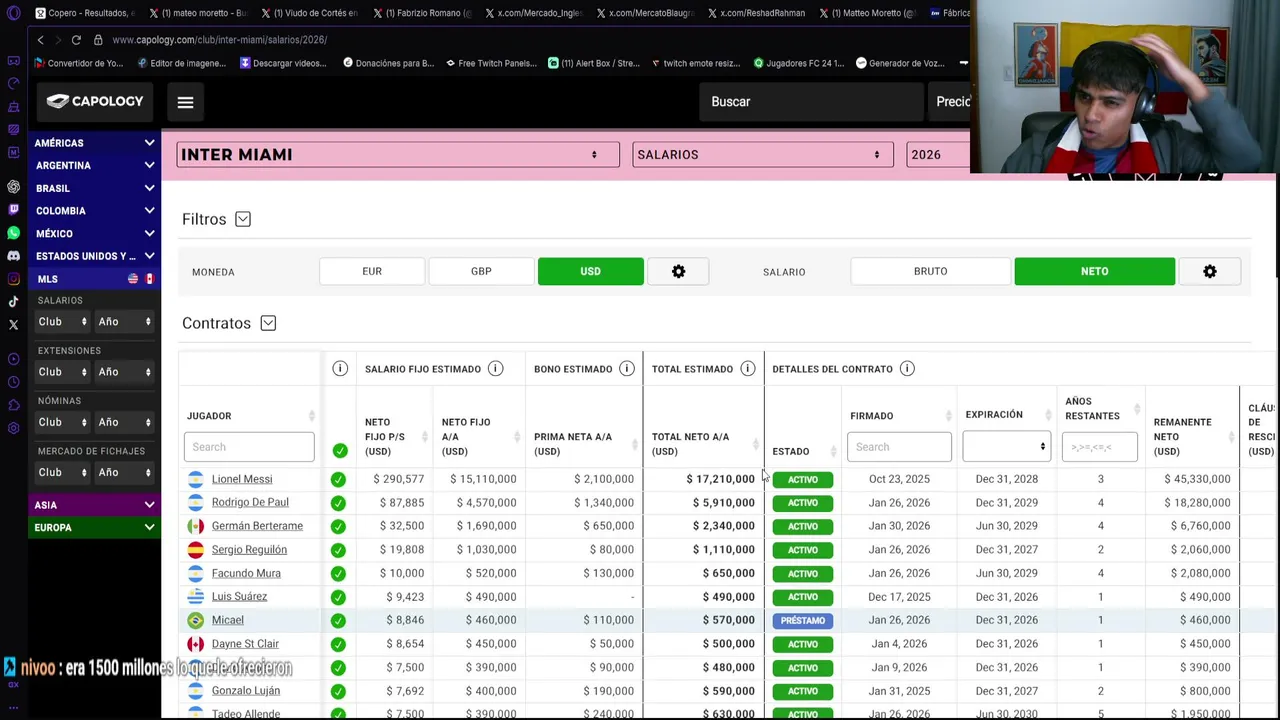Click the Buscar search field
This screenshot has width=1280, height=720.
click(810, 102)
